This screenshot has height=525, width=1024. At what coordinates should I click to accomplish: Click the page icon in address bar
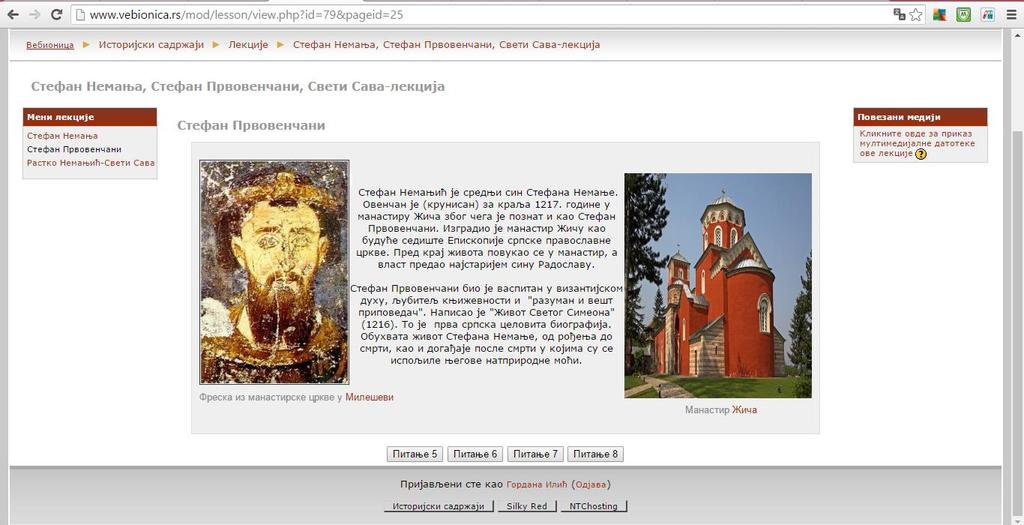(80, 14)
